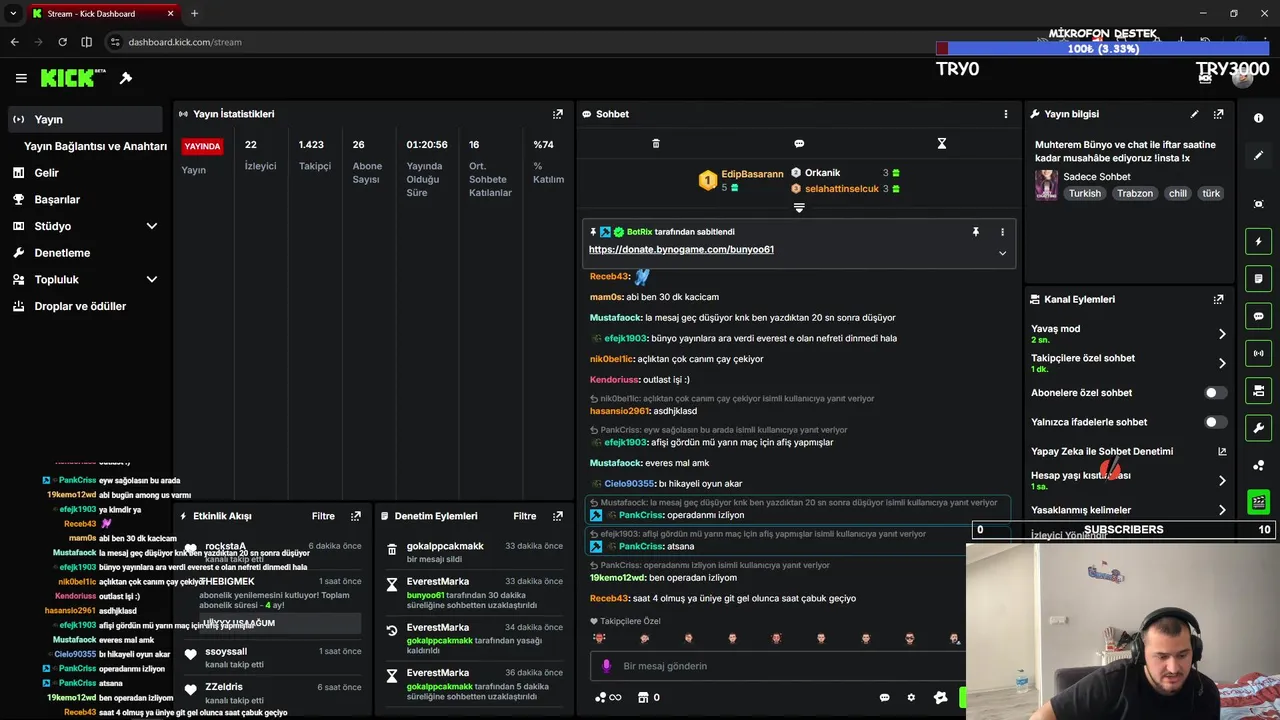Click selahattinselcuk on the leaderboard
This screenshot has width=1280, height=720.
coord(842,188)
